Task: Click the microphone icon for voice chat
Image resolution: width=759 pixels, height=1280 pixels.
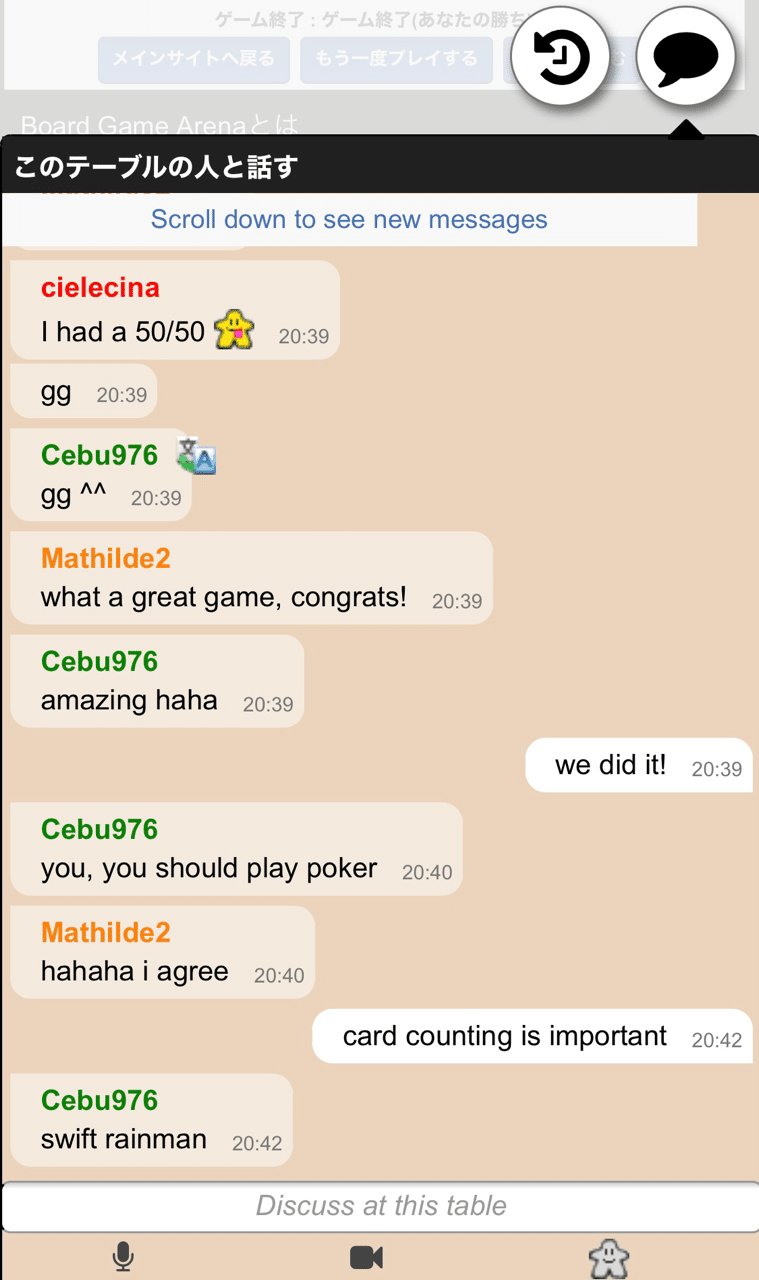Action: (123, 1257)
